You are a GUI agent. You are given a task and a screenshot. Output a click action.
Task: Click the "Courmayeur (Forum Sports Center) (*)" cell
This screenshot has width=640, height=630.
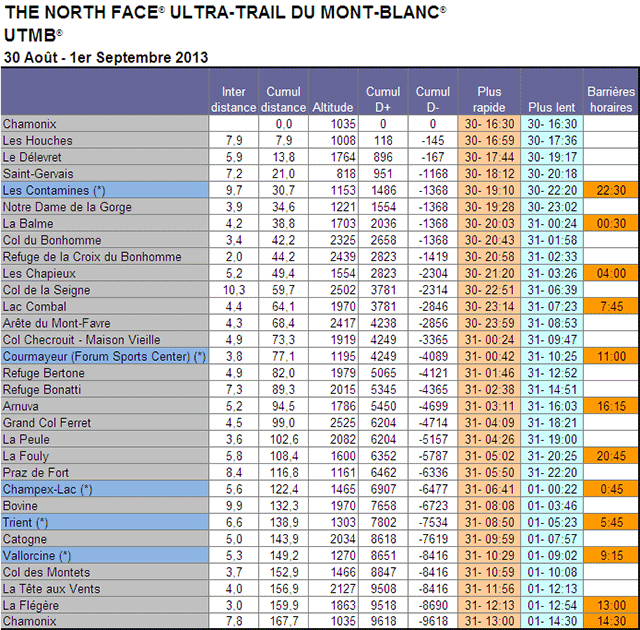(105, 356)
